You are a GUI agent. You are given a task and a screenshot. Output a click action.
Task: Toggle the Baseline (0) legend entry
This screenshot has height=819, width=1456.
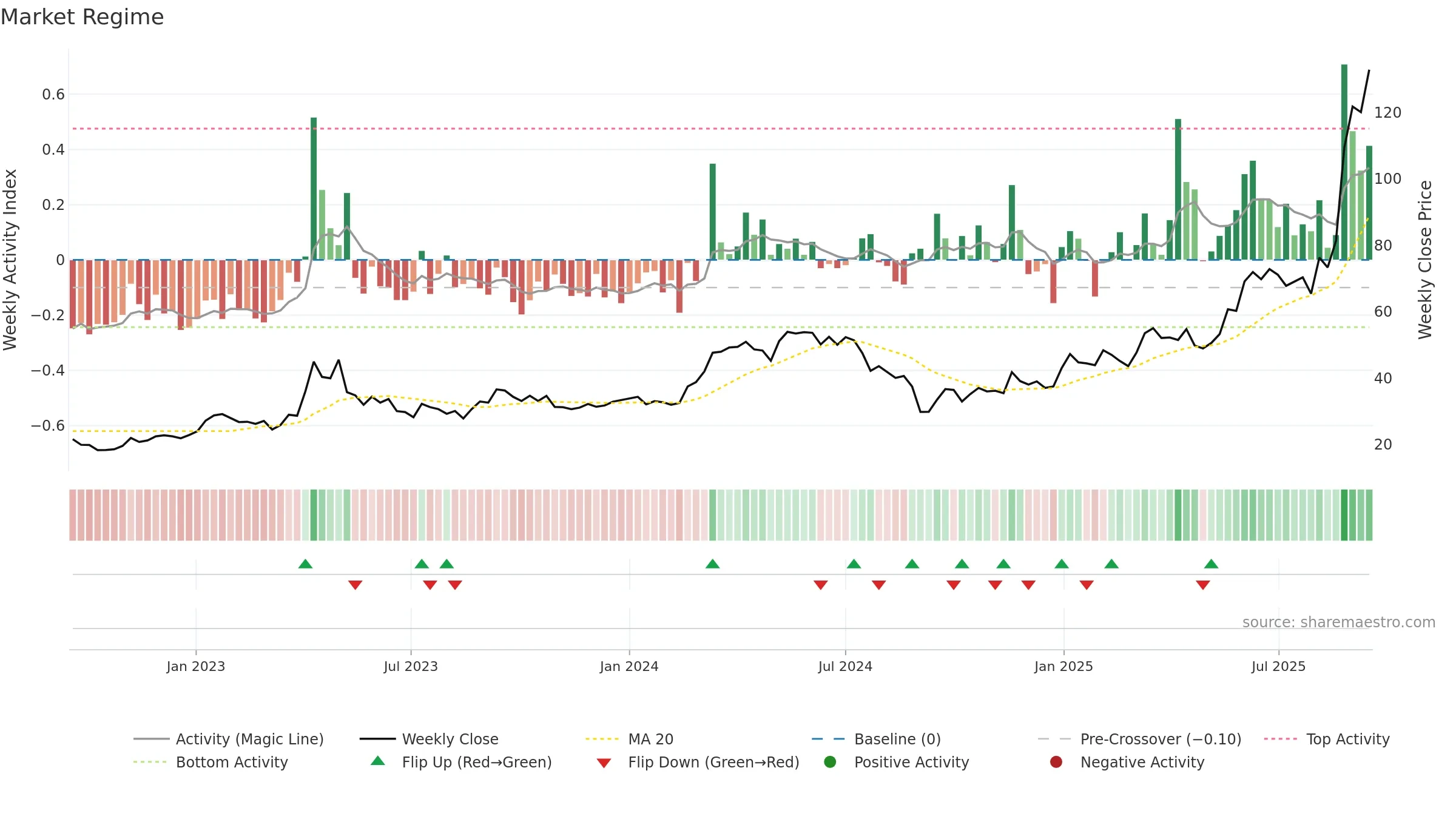(876, 739)
